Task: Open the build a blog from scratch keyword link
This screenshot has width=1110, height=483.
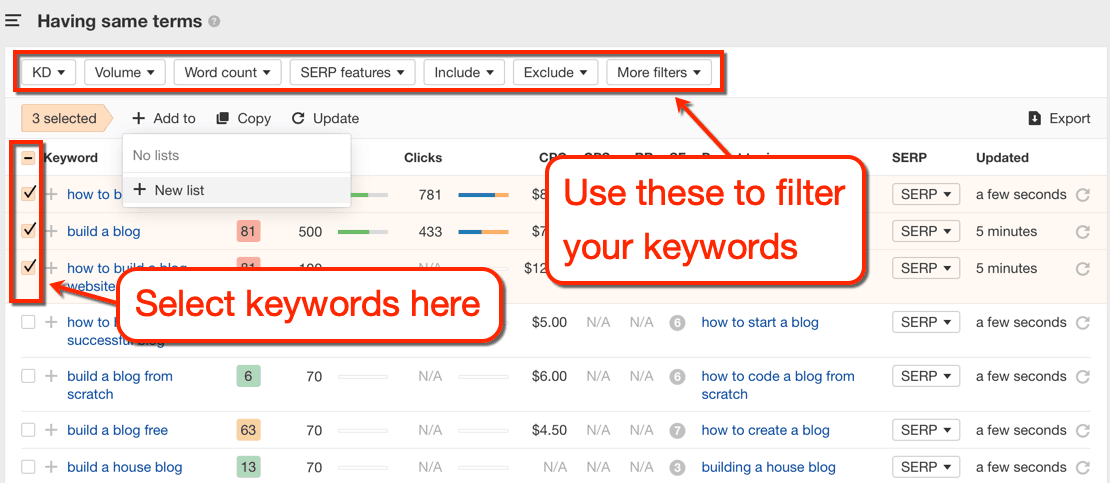Action: click(x=120, y=385)
